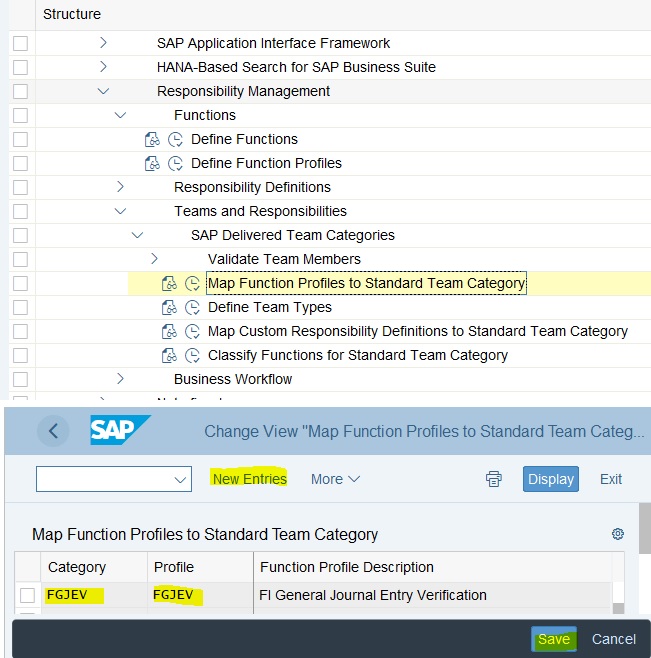Click the vertical scrollbar of the view
Viewport: 651px width, 658px height.
point(645,529)
